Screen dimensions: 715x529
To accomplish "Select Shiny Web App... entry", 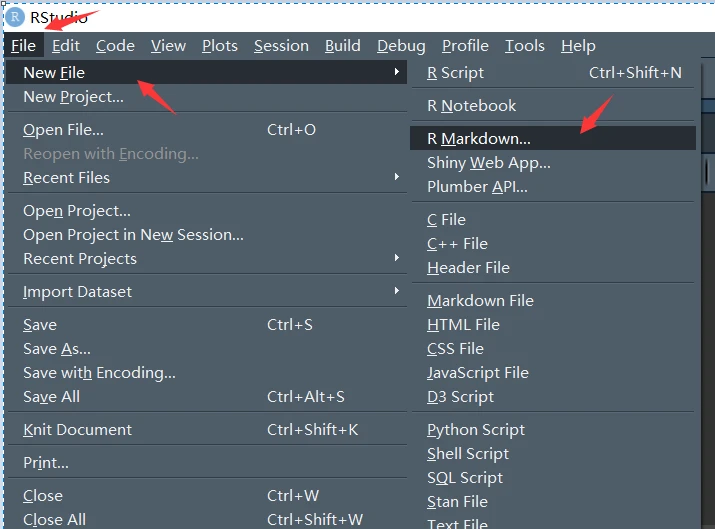I will pyautogui.click(x=488, y=163).
